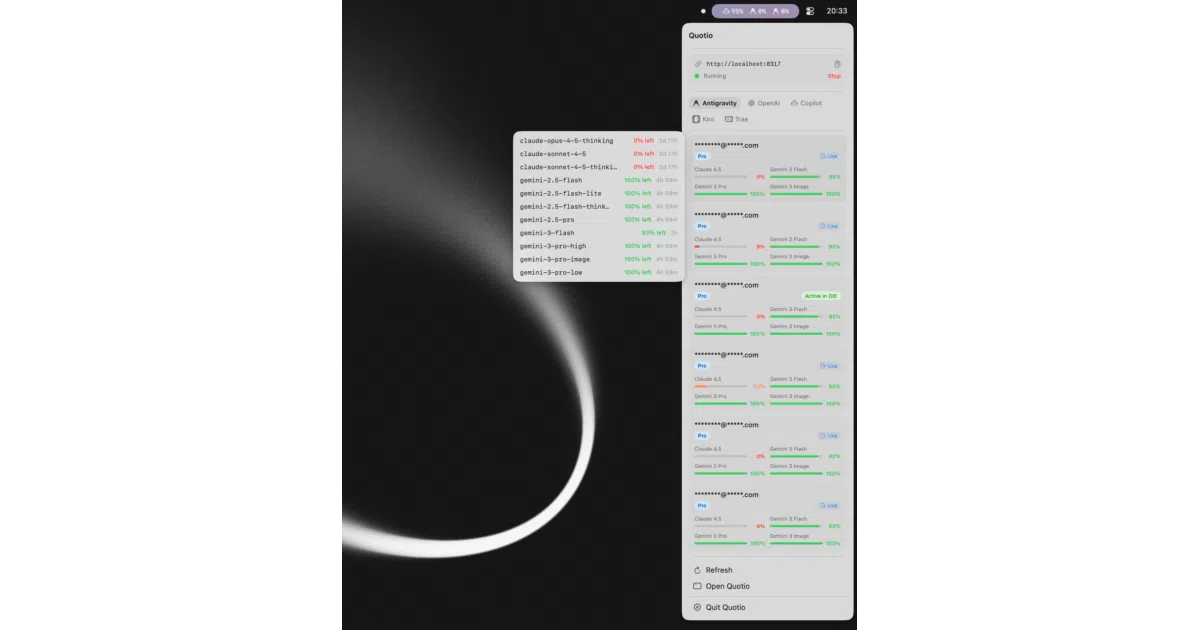Image resolution: width=1200 pixels, height=630 pixels.
Task: Select truncated gemini-2.5-flash-think… row
Action: click(x=598, y=206)
